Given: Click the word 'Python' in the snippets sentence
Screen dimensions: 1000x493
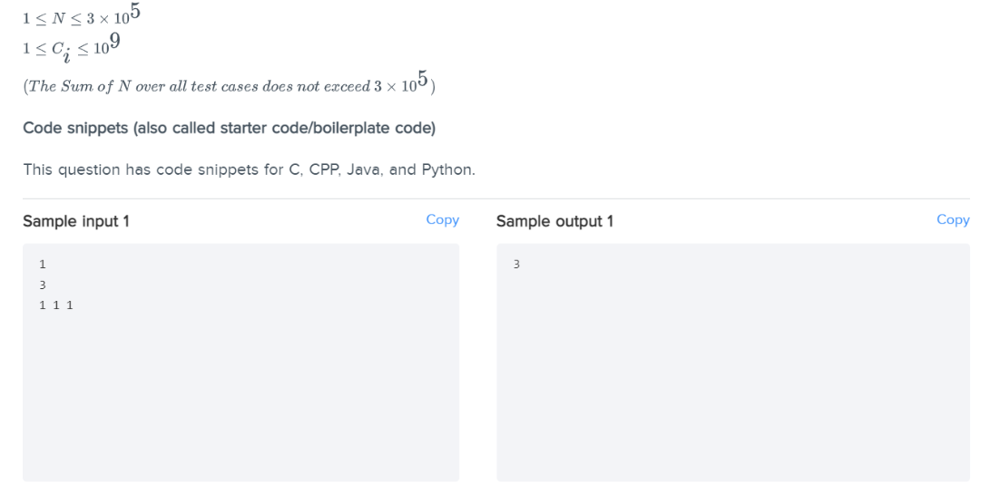Looking at the screenshot, I should click(x=448, y=170).
